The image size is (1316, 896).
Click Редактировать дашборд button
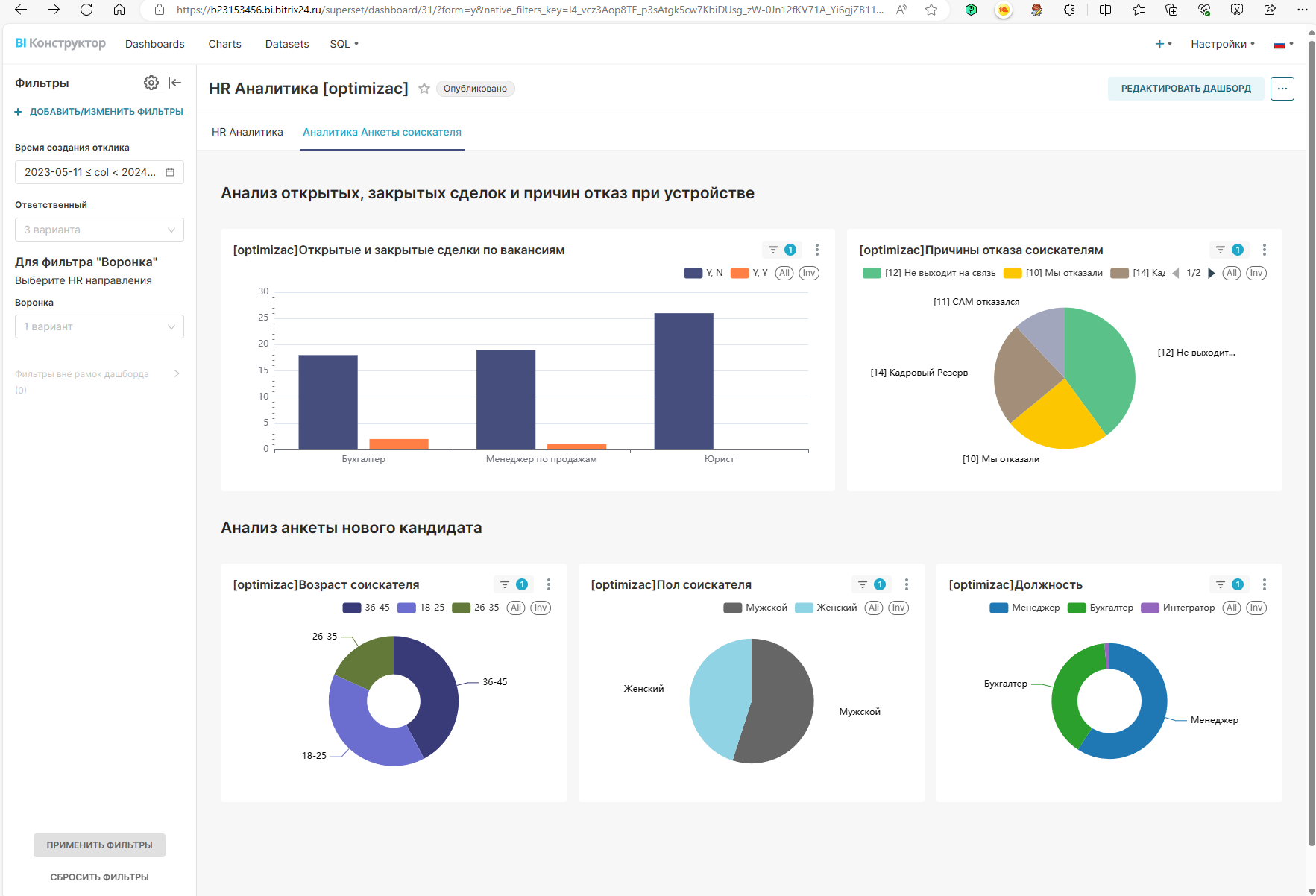(x=1186, y=89)
